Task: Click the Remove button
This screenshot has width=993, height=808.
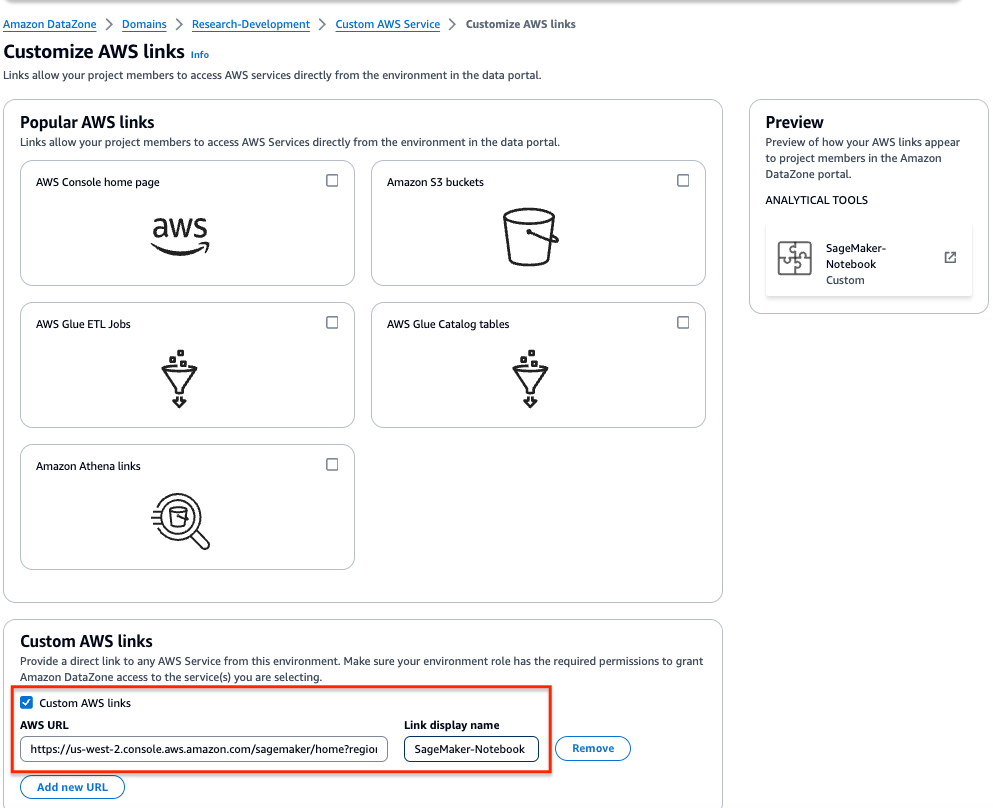Action: 593,748
